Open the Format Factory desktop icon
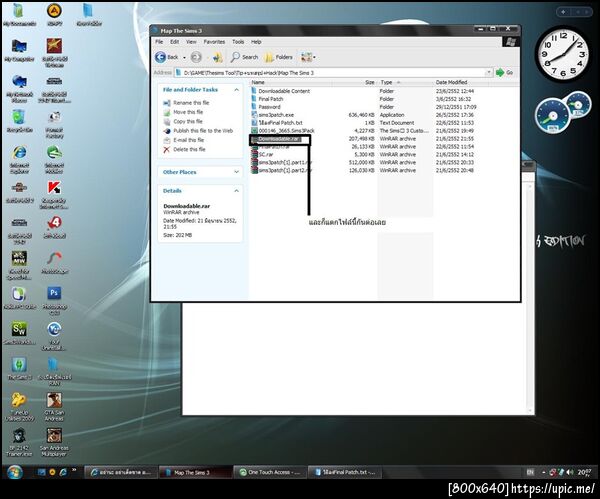 (54, 124)
